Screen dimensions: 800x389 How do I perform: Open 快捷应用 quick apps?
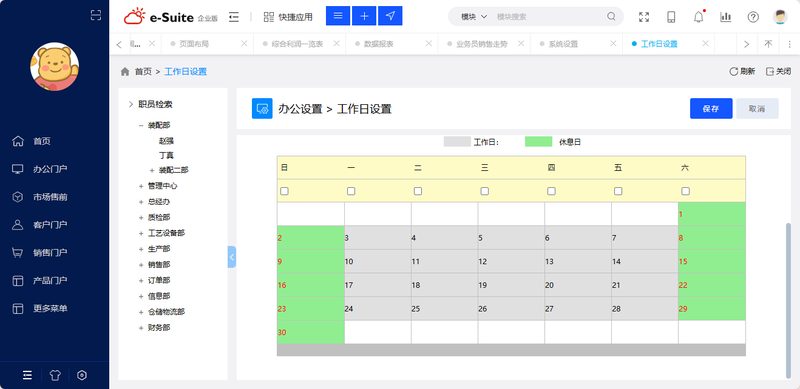[x=288, y=17]
